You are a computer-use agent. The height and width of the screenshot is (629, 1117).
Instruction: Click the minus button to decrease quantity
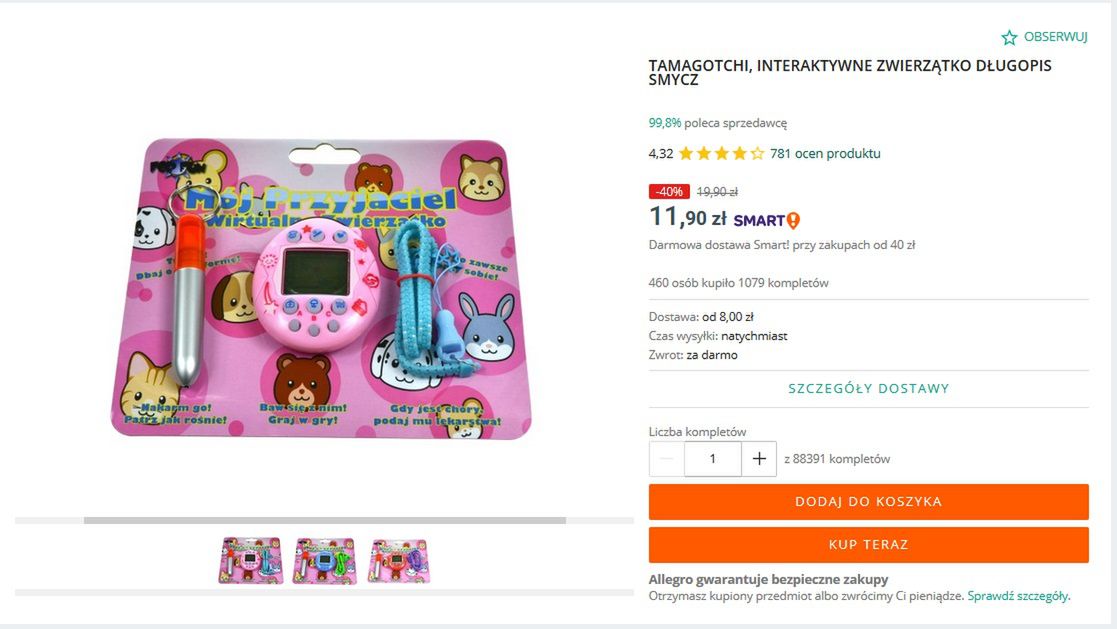(x=667, y=459)
